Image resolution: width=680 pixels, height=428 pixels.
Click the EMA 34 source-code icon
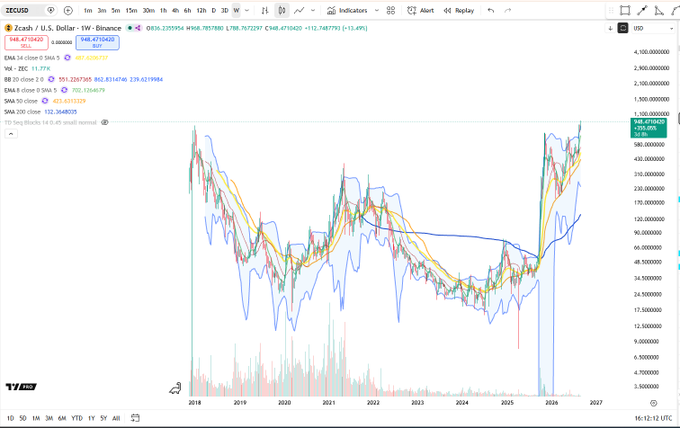pyautogui.click(x=67, y=58)
